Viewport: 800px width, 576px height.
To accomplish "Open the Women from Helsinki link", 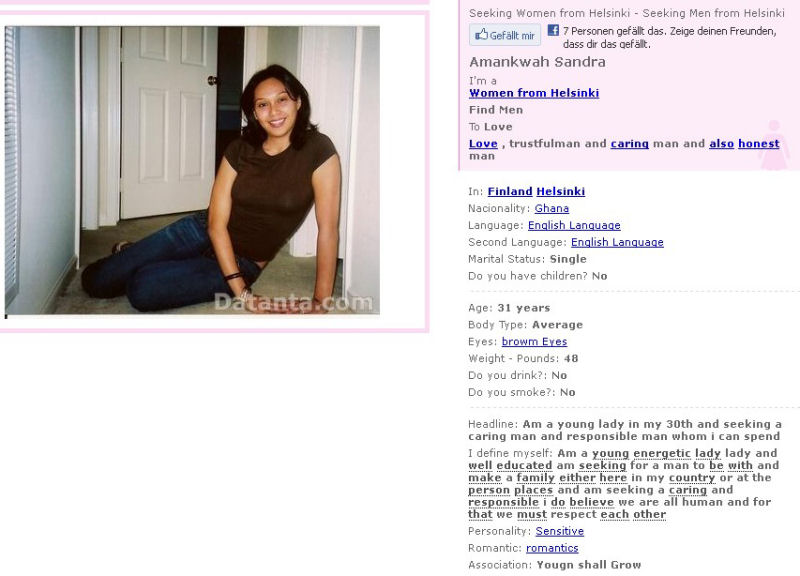I will 534,93.
